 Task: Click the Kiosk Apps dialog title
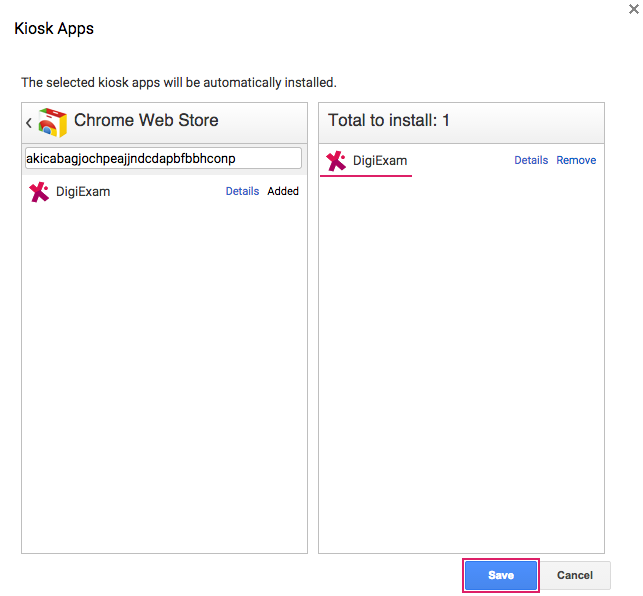[x=54, y=29]
